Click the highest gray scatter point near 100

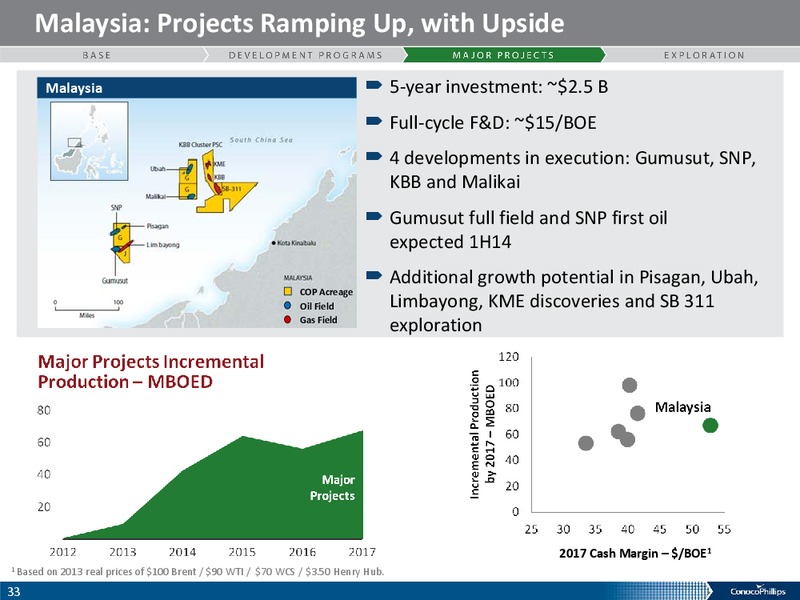(630, 385)
